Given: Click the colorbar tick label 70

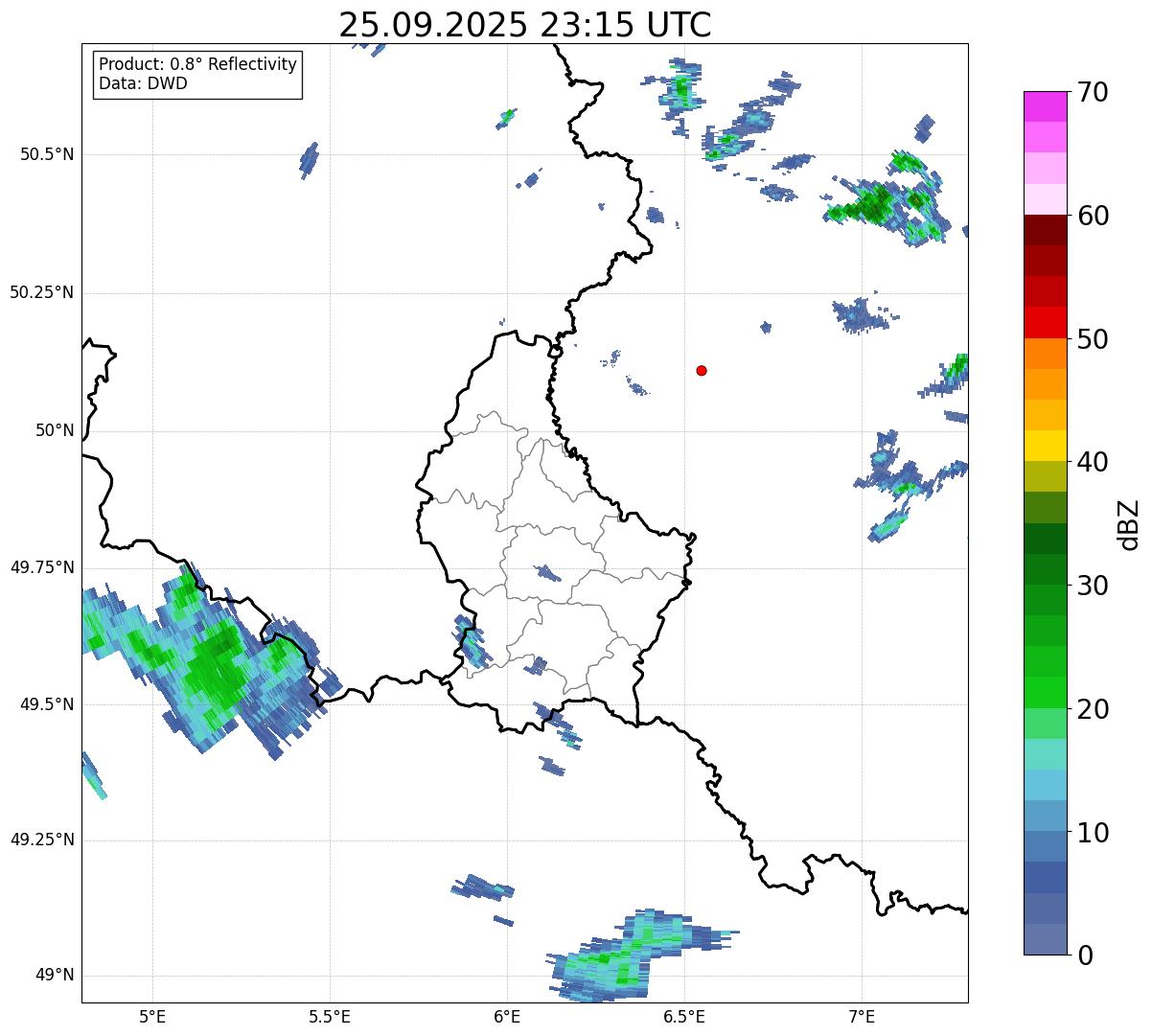Looking at the screenshot, I should click(1092, 93).
